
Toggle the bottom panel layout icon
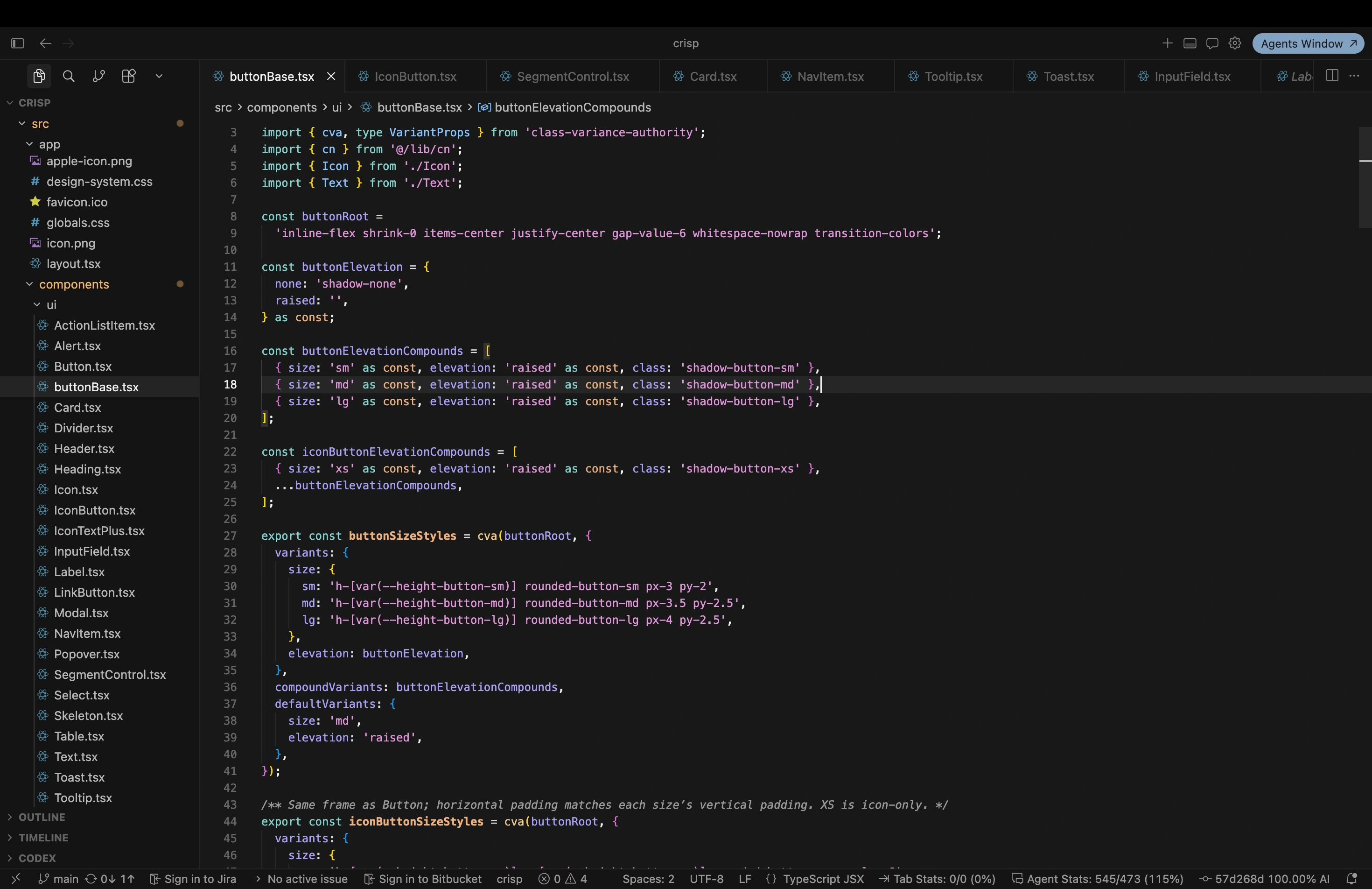[1190, 43]
